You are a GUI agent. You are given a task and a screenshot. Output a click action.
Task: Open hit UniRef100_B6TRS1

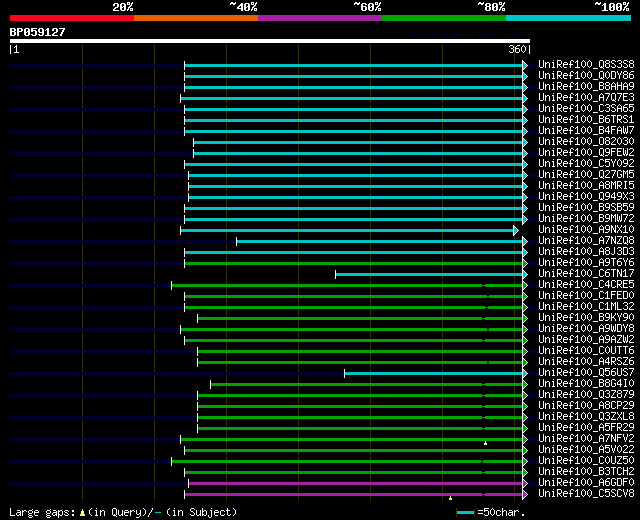[x=586, y=119]
